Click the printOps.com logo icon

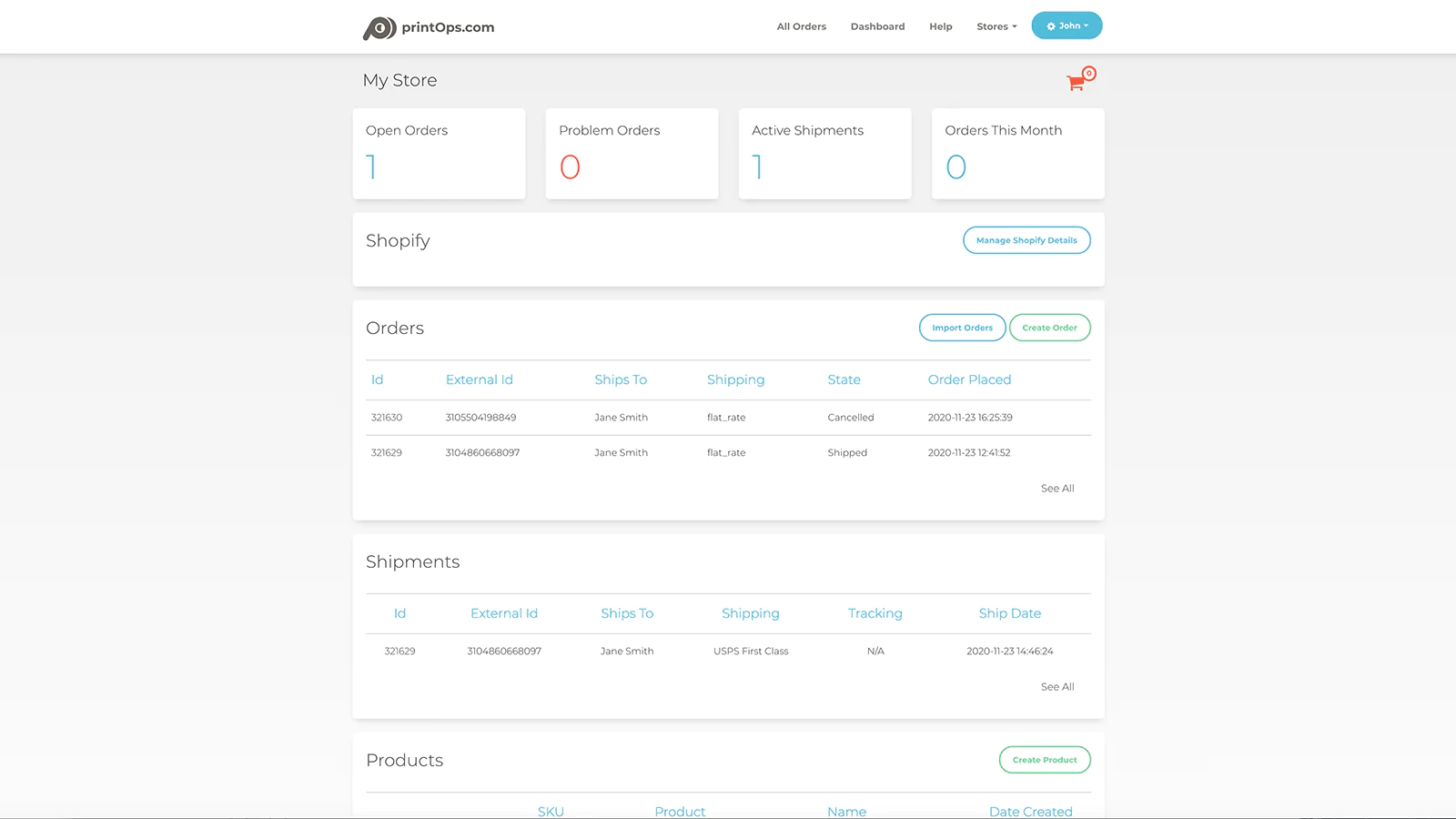(379, 28)
